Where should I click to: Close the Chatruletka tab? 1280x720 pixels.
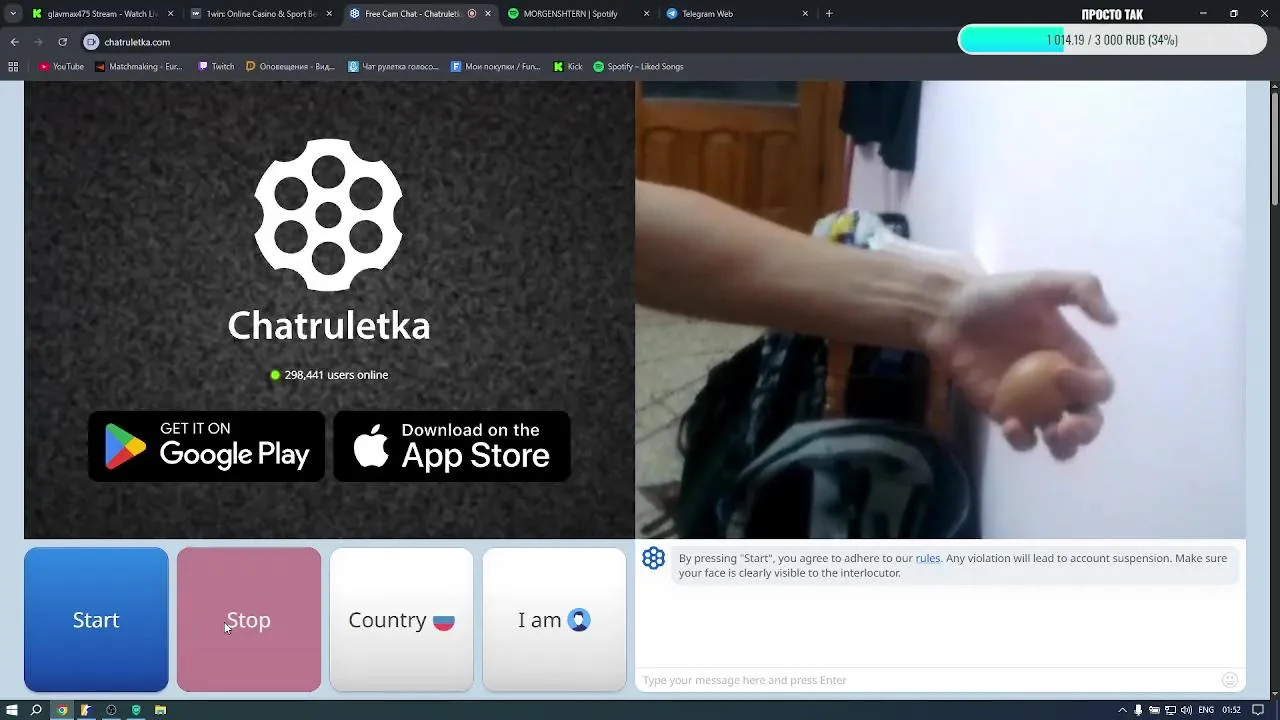(x=488, y=14)
